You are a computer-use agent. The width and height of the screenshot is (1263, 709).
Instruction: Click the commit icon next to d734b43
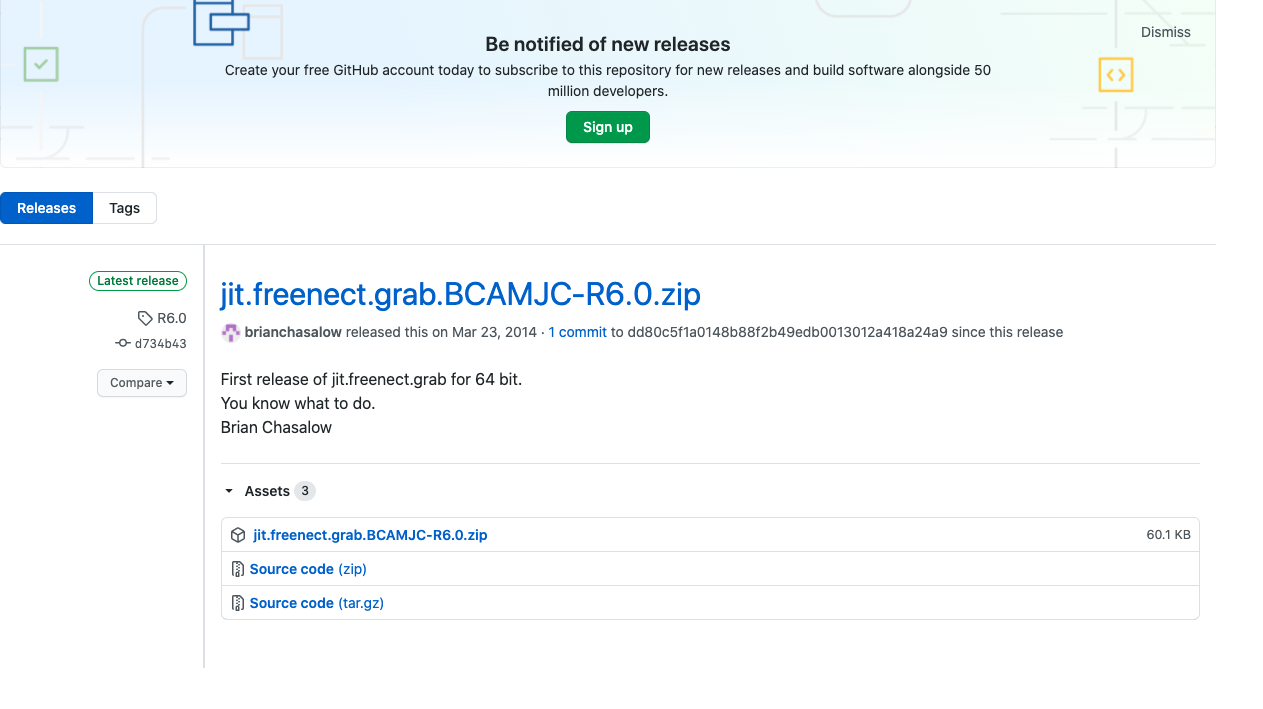coord(123,343)
